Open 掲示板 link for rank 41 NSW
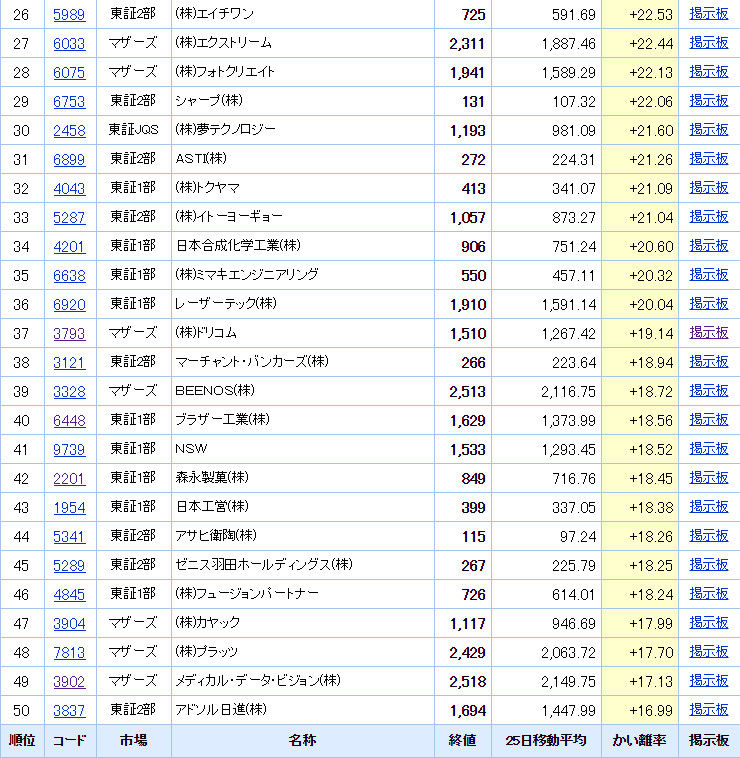 coord(709,449)
